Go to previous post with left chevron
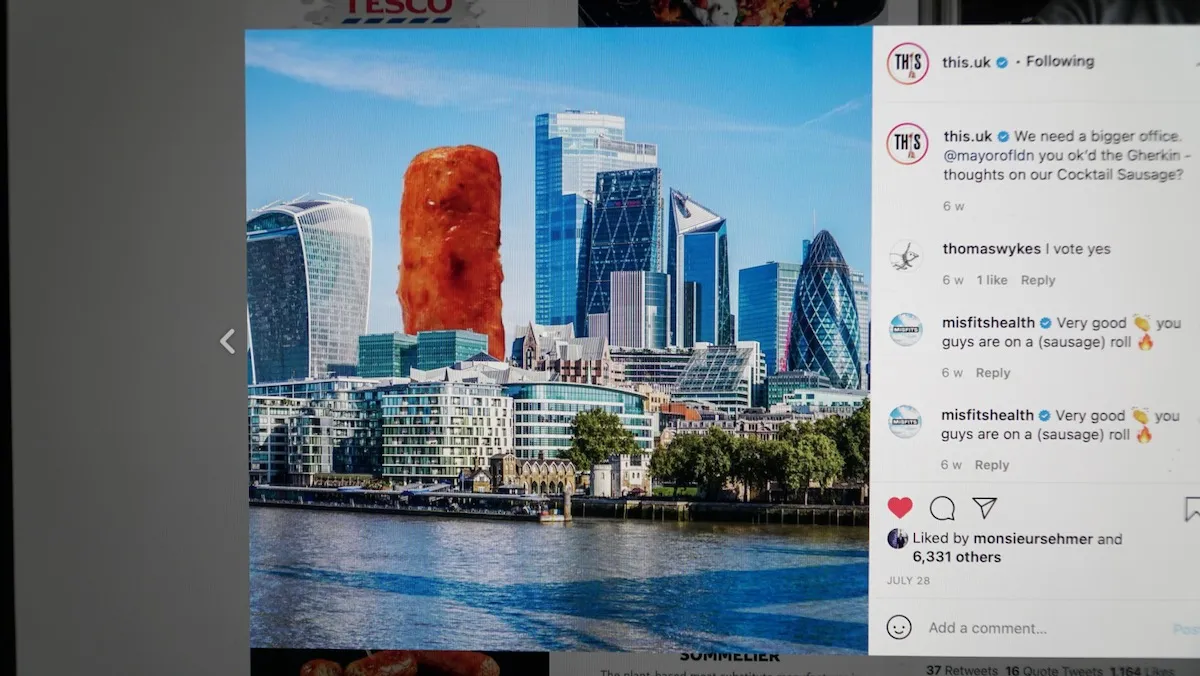 pyautogui.click(x=228, y=342)
